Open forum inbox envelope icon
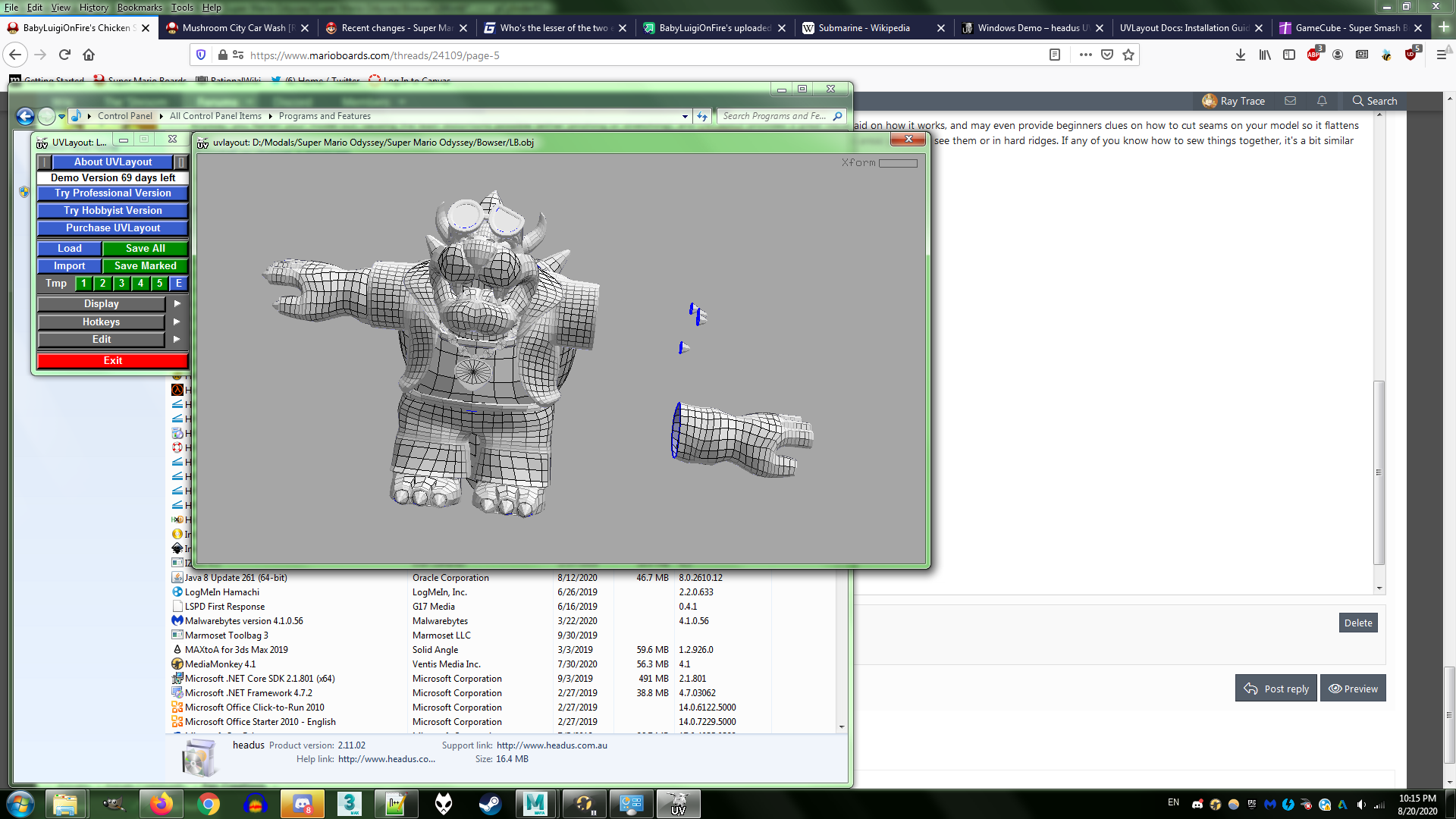 coord(1290,101)
